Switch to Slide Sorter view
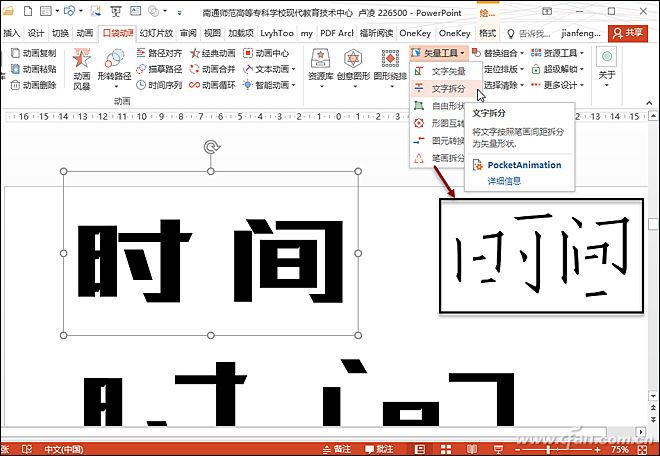This screenshot has width=660, height=456. pos(446,449)
